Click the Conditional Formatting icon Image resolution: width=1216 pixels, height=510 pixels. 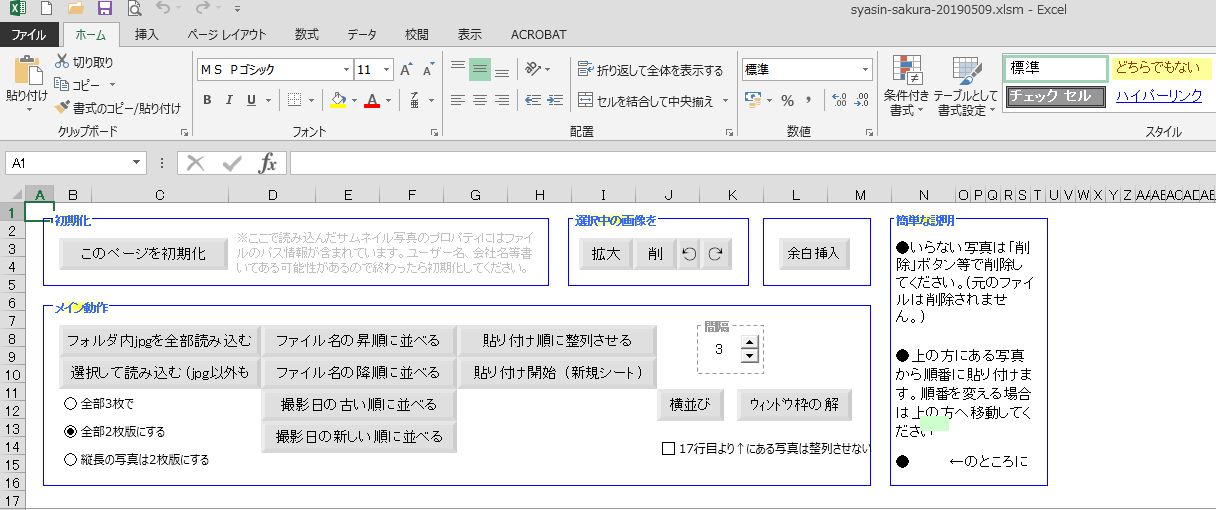pos(907,86)
